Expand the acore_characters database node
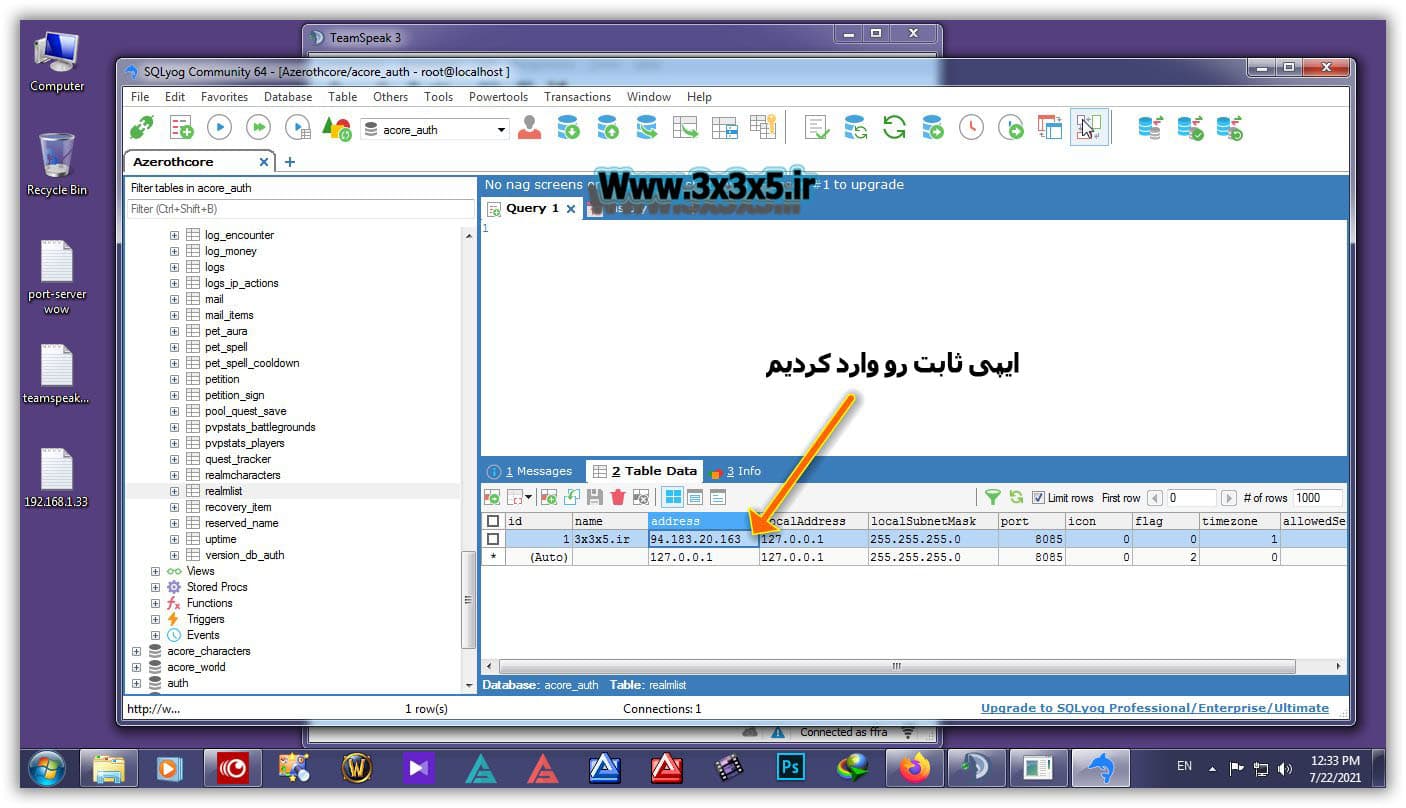 (x=137, y=651)
